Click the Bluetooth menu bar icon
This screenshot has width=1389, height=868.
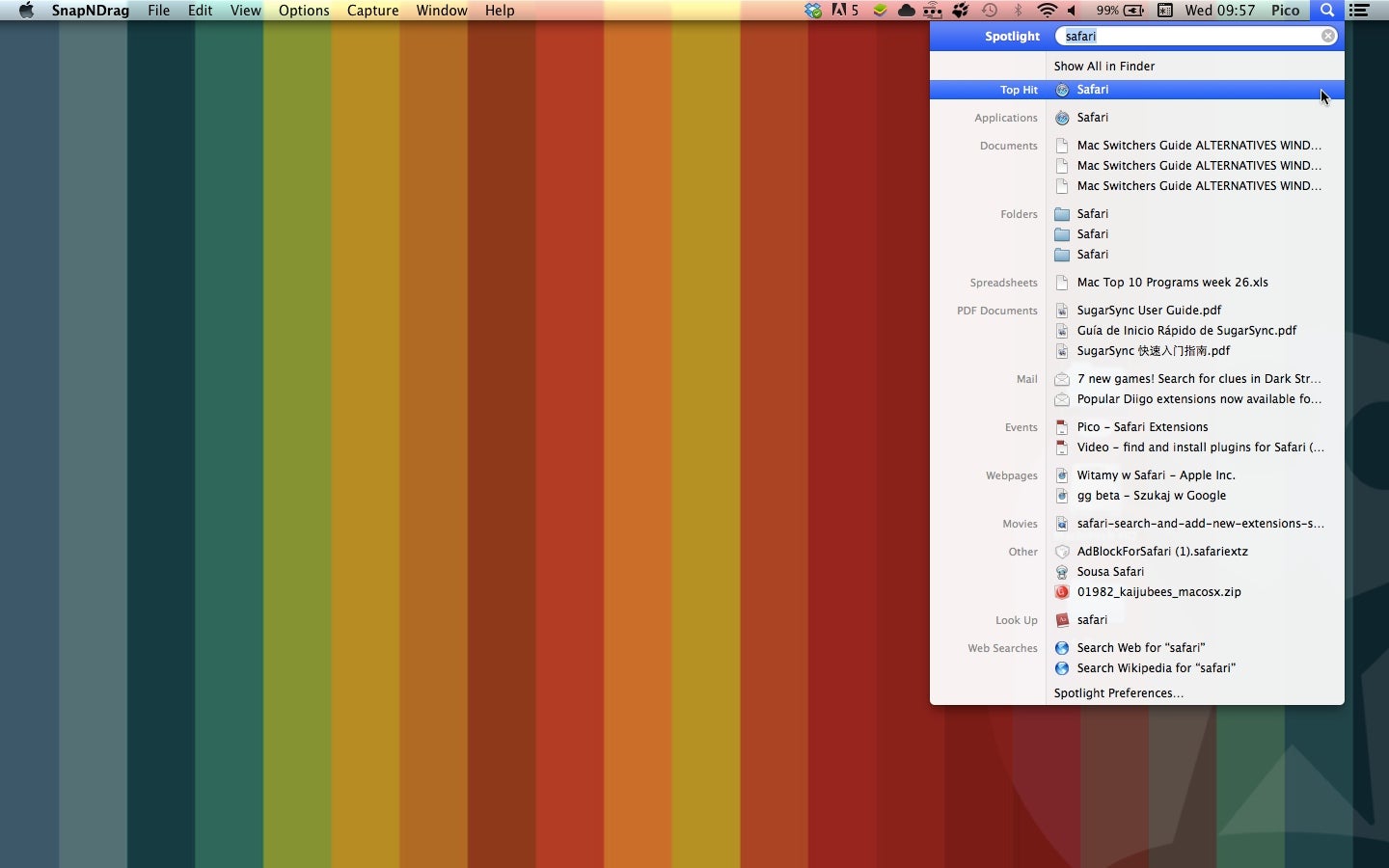(x=1019, y=11)
